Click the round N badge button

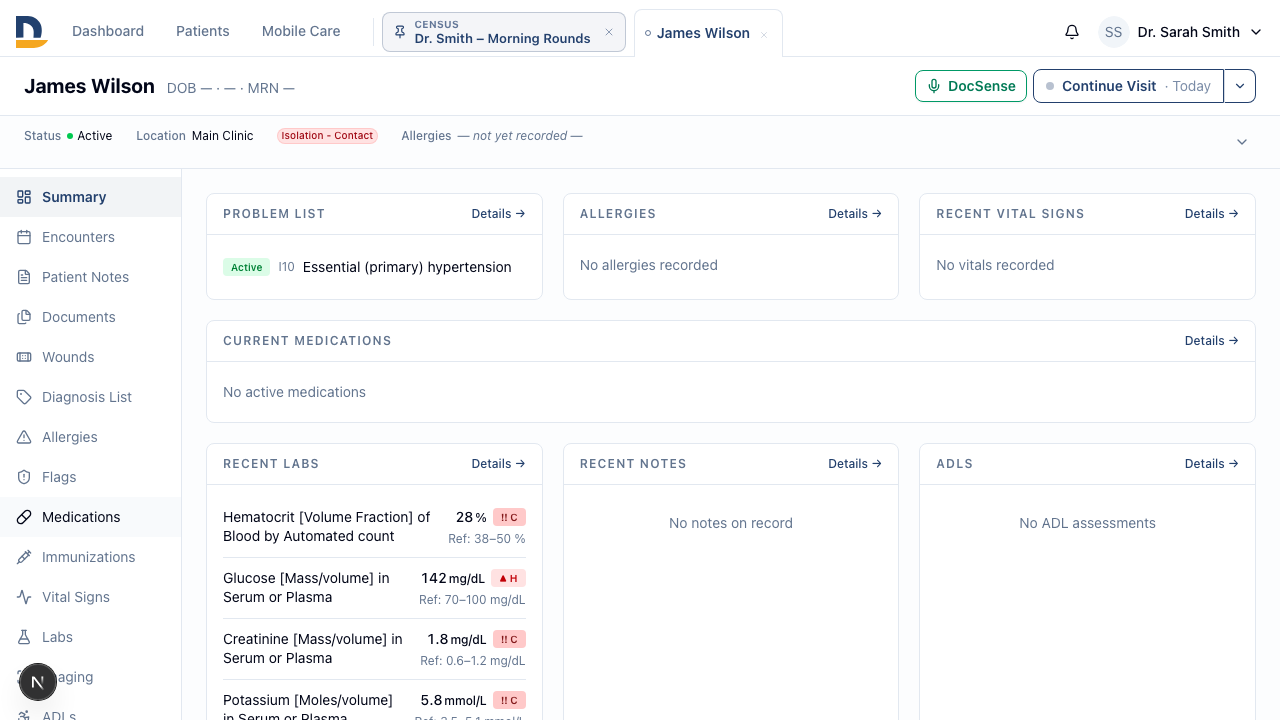38,682
